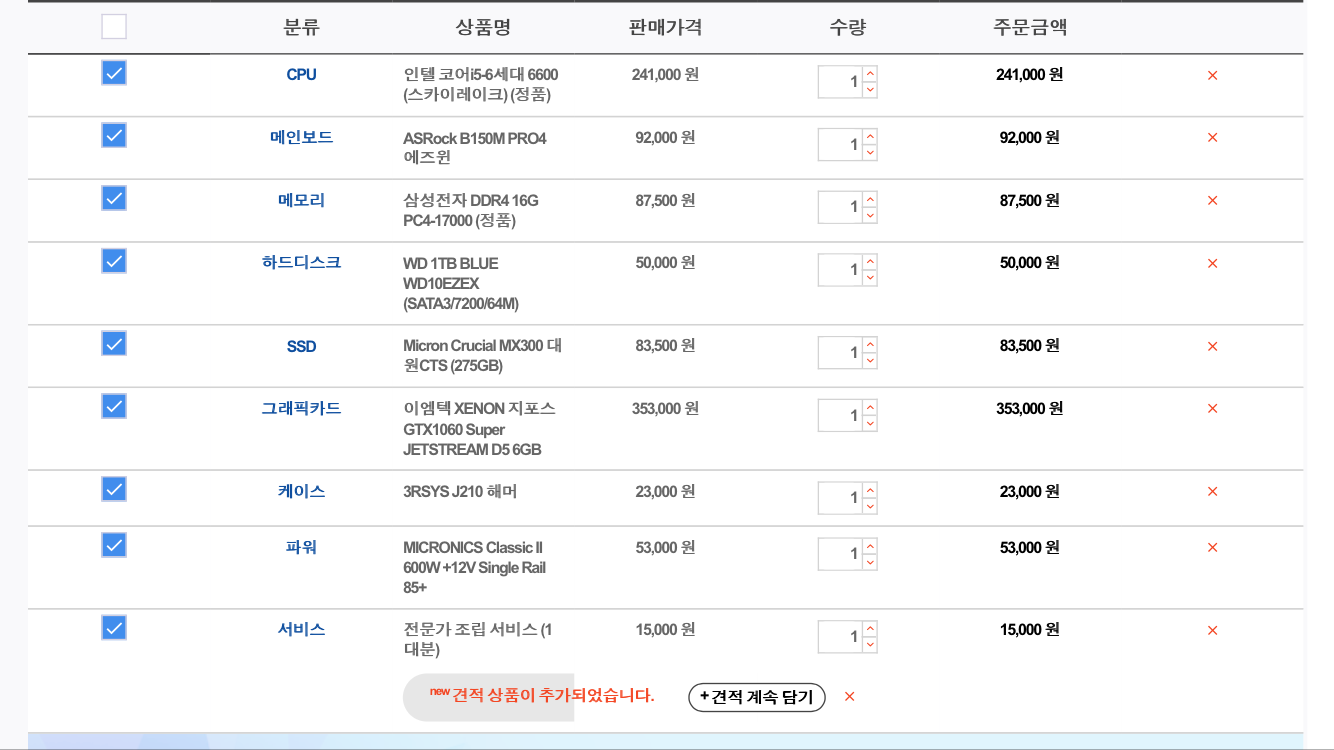Open the 메인보드 category link
1334x750 pixels.
301,138
